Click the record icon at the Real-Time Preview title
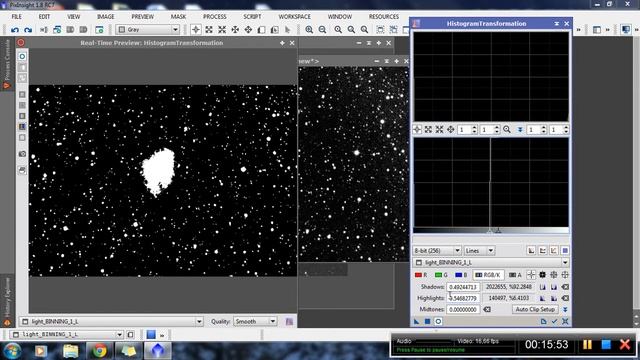Image resolution: width=640 pixels, height=360 pixels. click(x=21, y=42)
